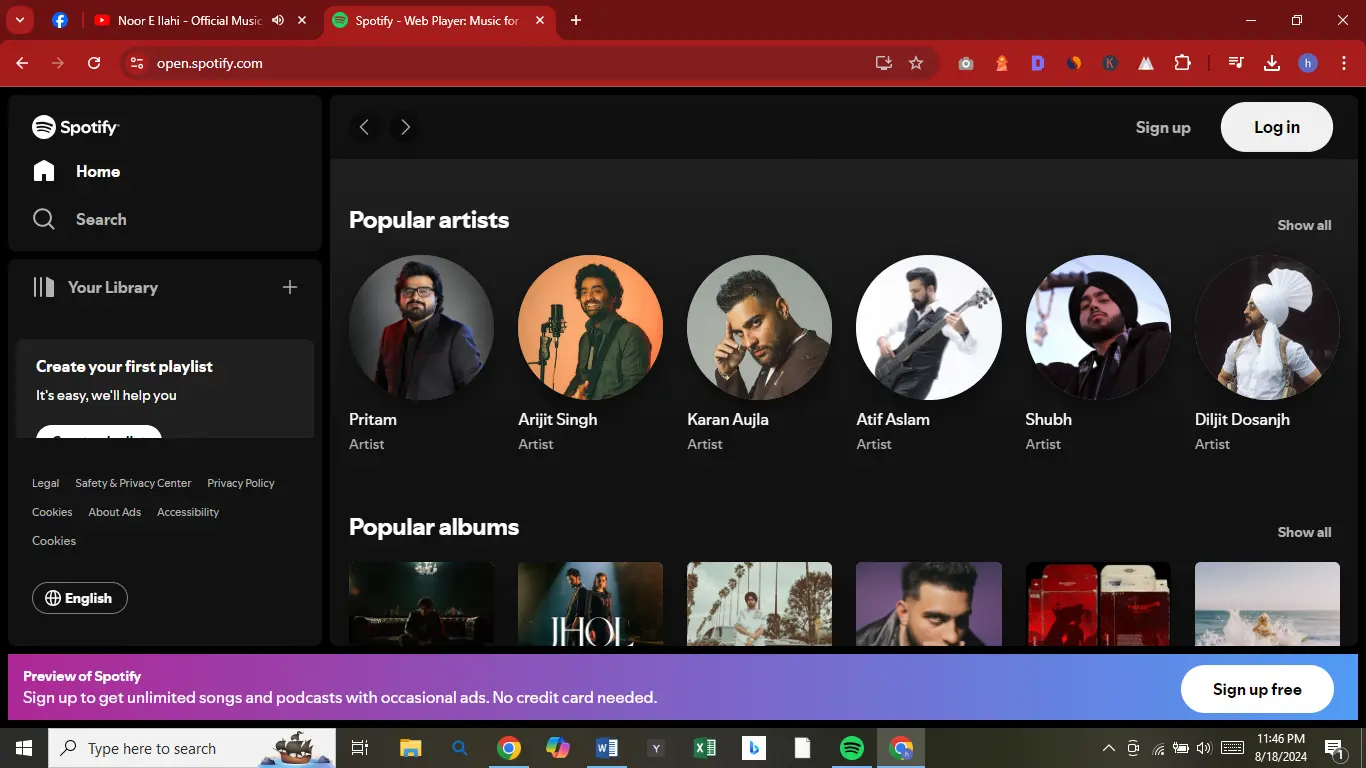Click the Home menu label
This screenshot has height=768, width=1366.
98,172
